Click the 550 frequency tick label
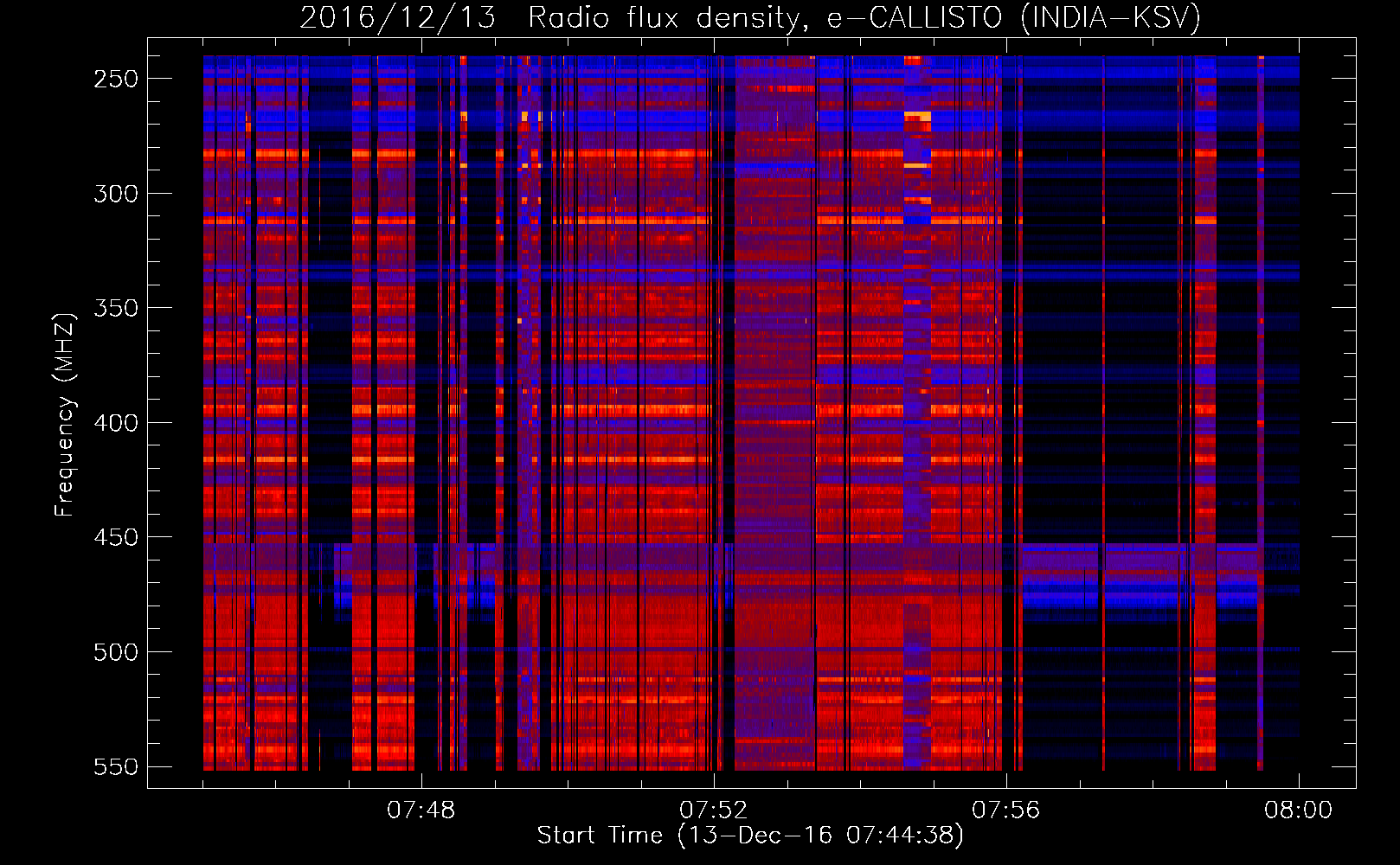Viewport: 1400px width, 865px height. 116,767
